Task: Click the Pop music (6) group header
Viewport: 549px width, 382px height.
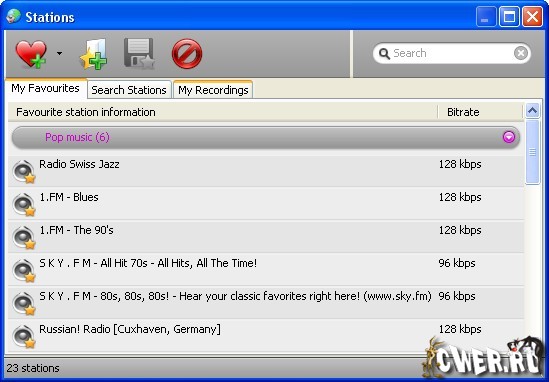Action: pyautogui.click(x=266, y=137)
